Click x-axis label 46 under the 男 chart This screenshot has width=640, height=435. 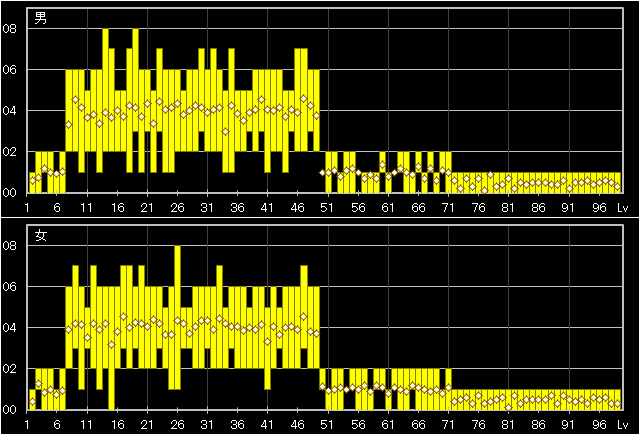[x=298, y=208]
